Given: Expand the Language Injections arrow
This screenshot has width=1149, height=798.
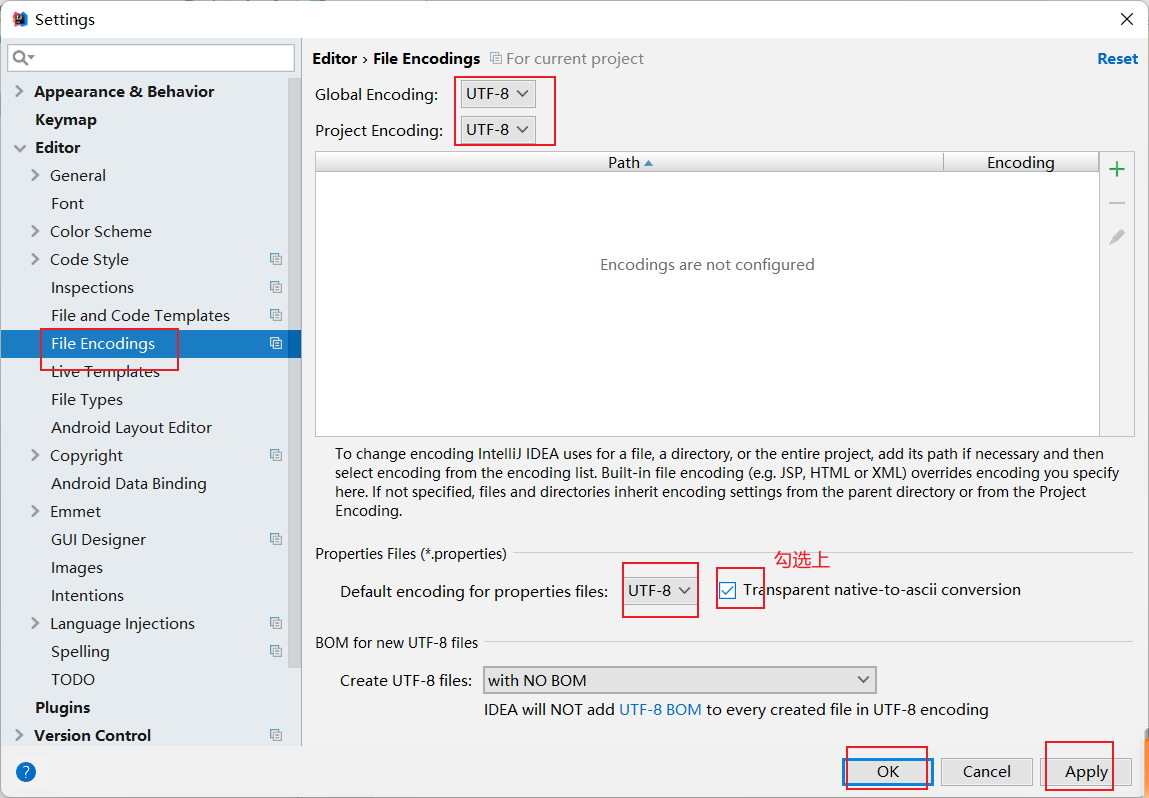Looking at the screenshot, I should [34, 623].
